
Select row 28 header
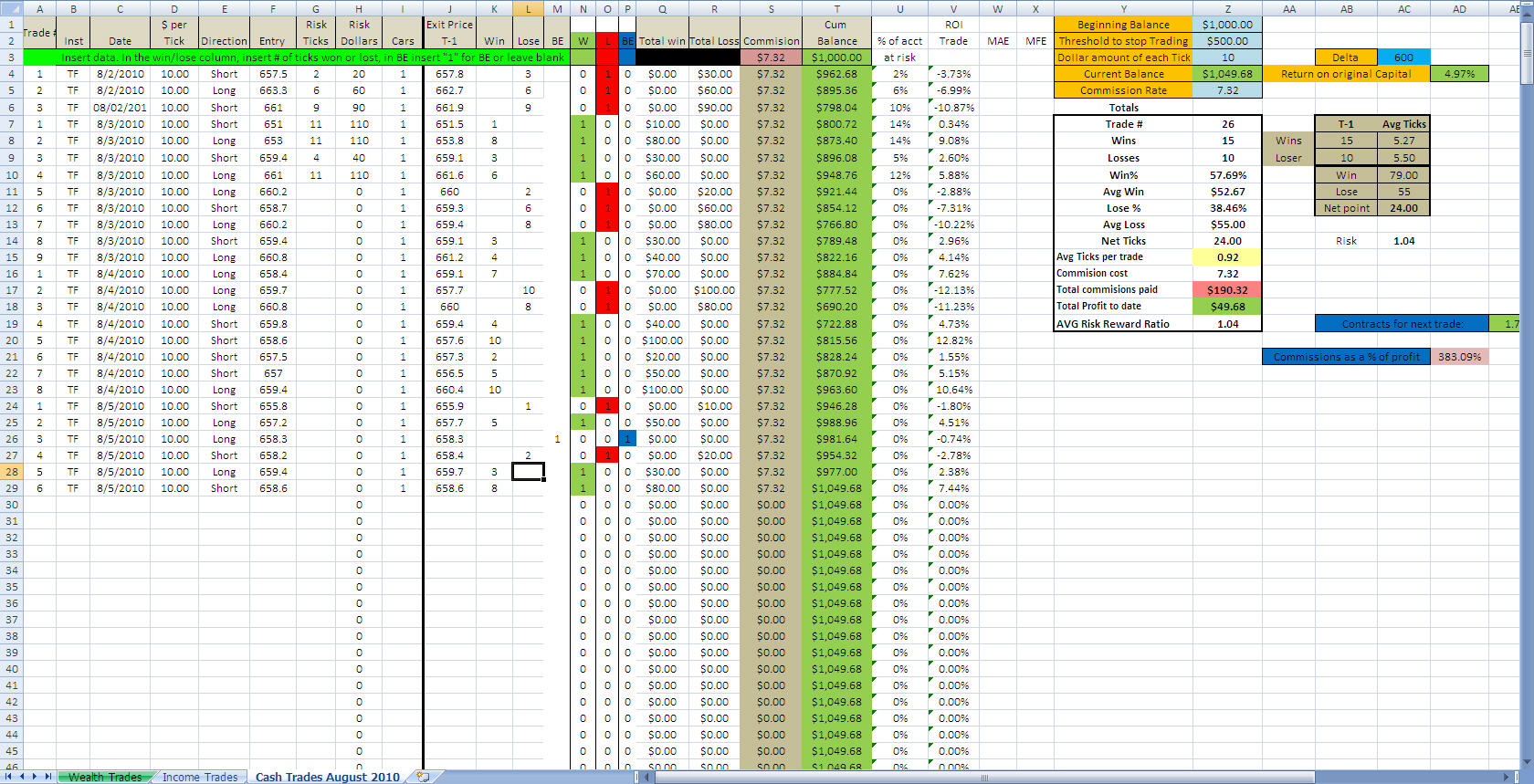(11, 472)
